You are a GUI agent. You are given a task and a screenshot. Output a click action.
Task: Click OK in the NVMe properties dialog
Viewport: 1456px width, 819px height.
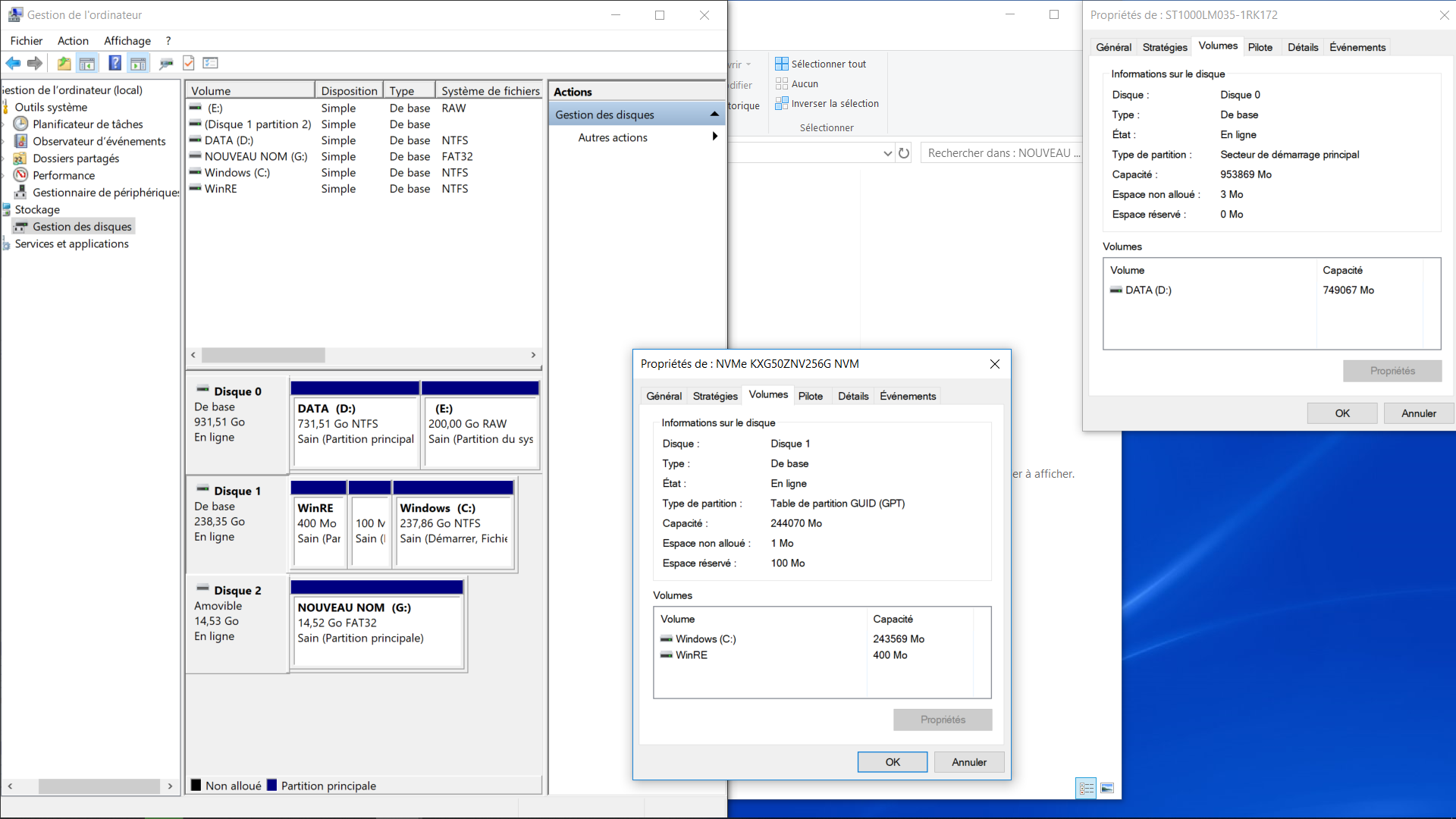893,762
